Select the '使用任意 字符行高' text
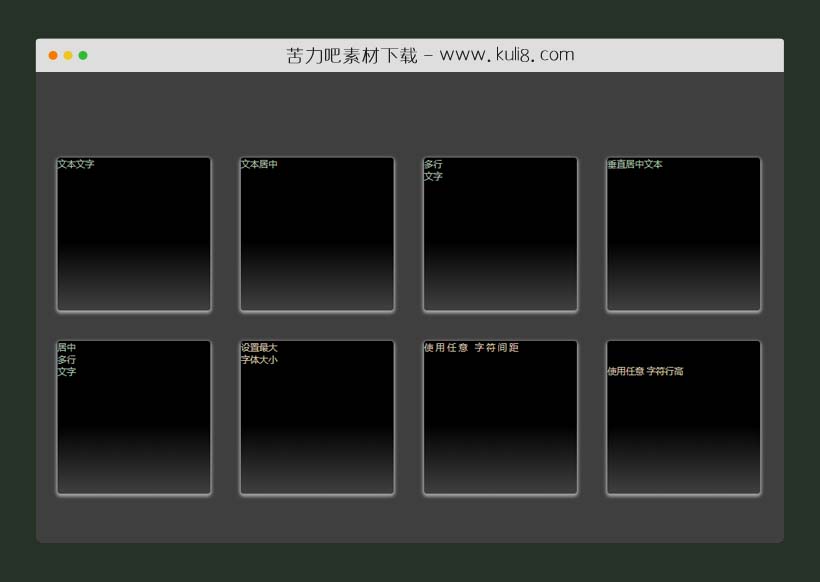The width and height of the screenshot is (820, 582). pos(645,371)
